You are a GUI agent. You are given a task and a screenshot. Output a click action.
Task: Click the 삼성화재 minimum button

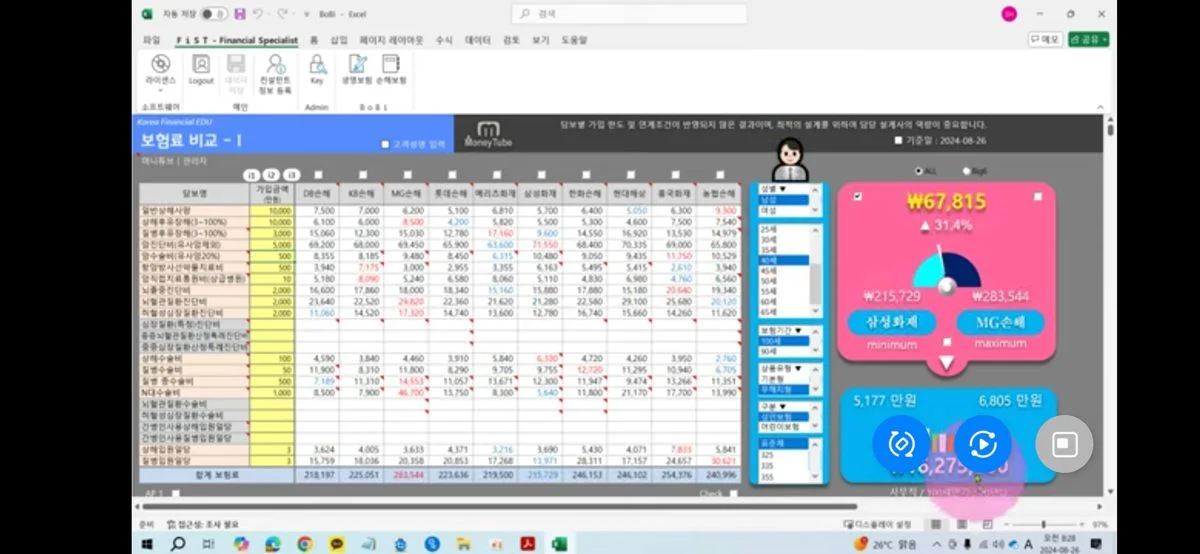tap(890, 322)
